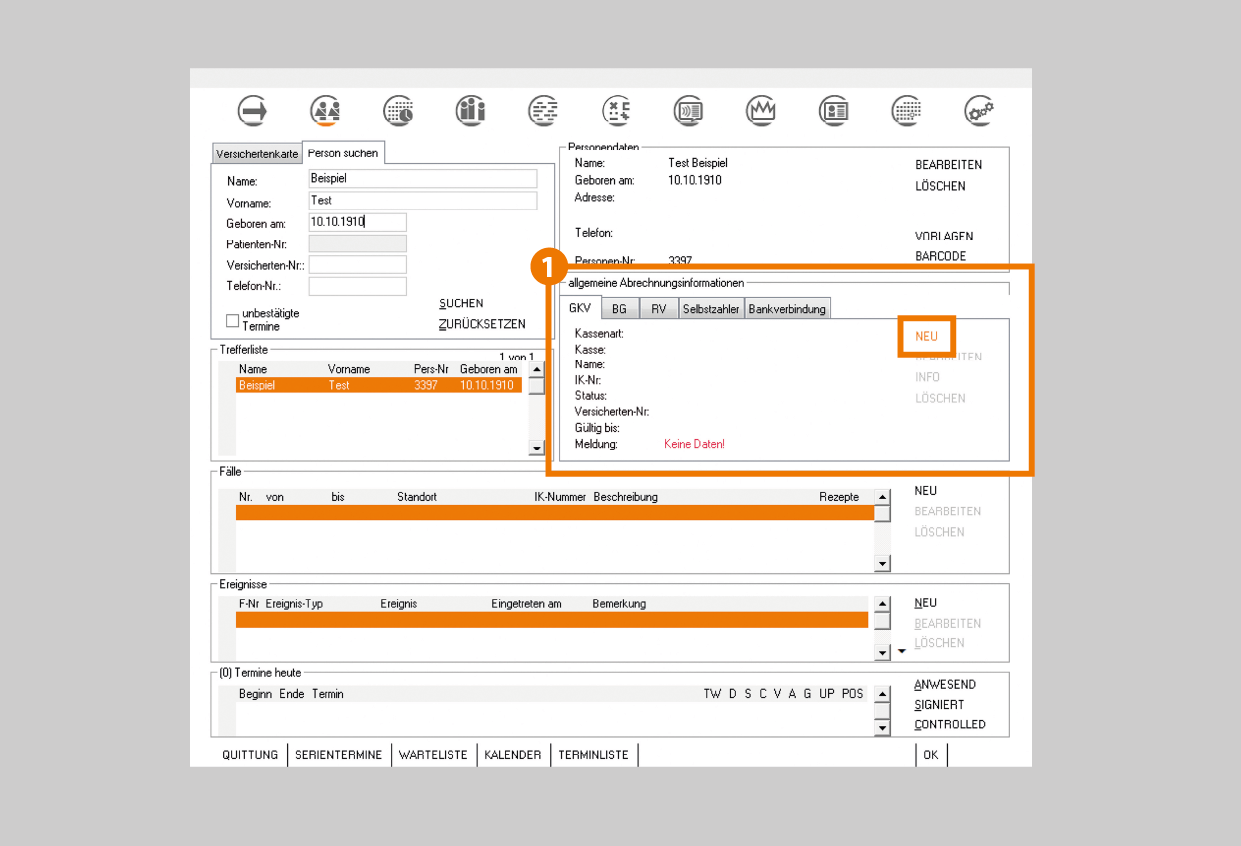The width and height of the screenshot is (1241, 846).
Task: Enable the unbestätigte Termine checkbox
Action: 232,321
